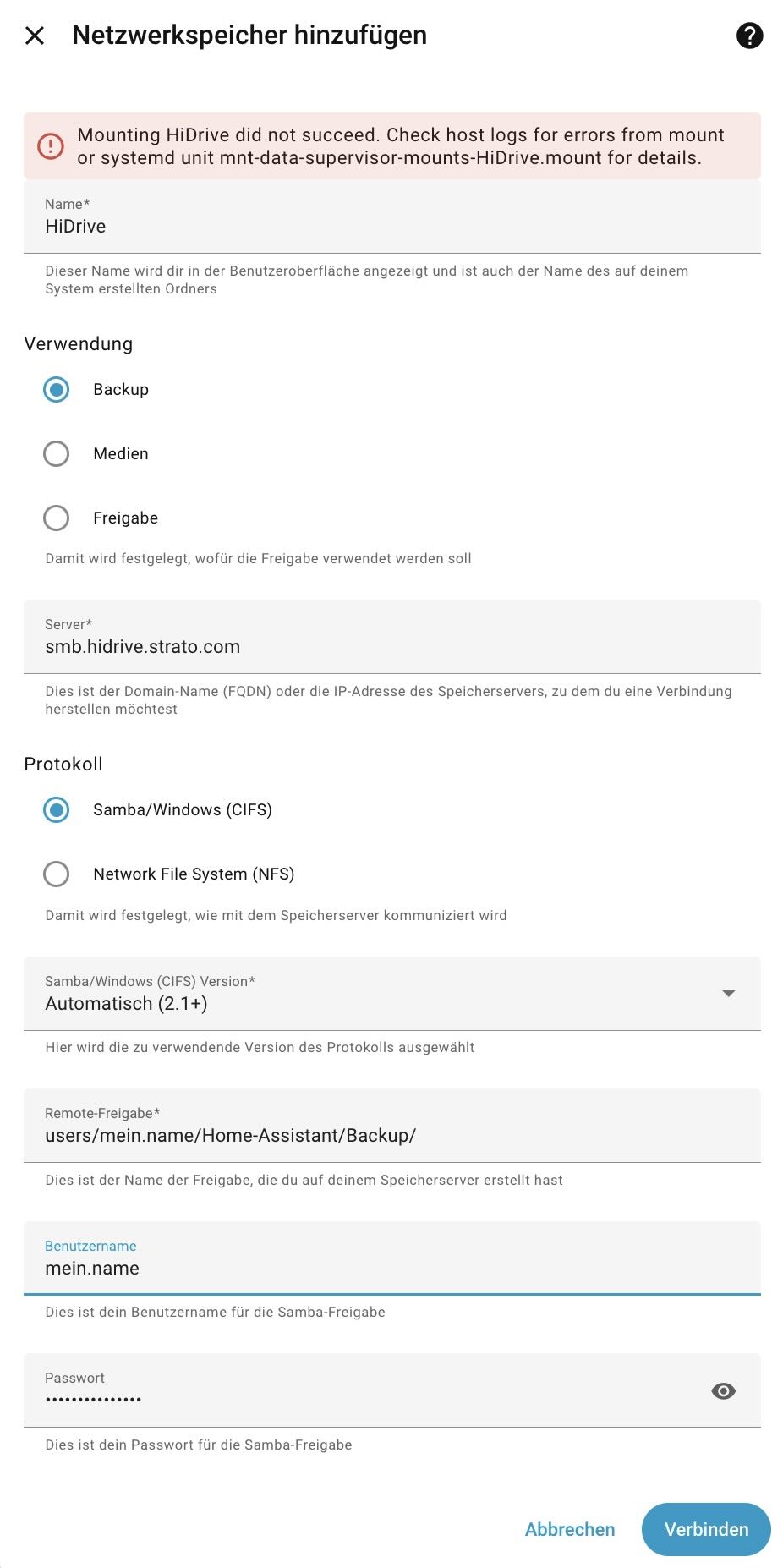The width and height of the screenshot is (783, 1568).
Task: Close the add network storage dialog
Action: pyautogui.click(x=35, y=36)
